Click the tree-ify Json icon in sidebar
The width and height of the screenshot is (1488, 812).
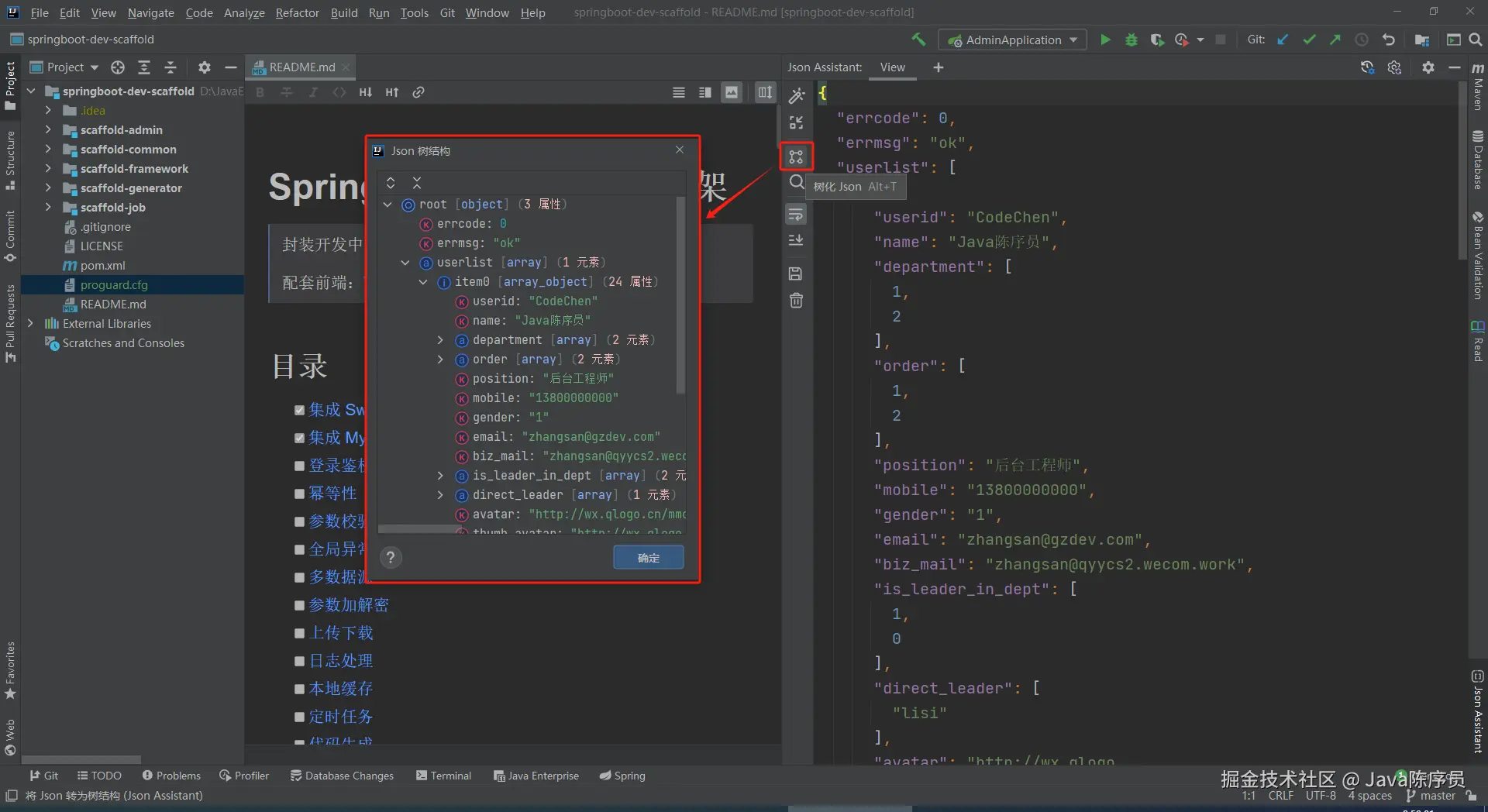point(796,157)
